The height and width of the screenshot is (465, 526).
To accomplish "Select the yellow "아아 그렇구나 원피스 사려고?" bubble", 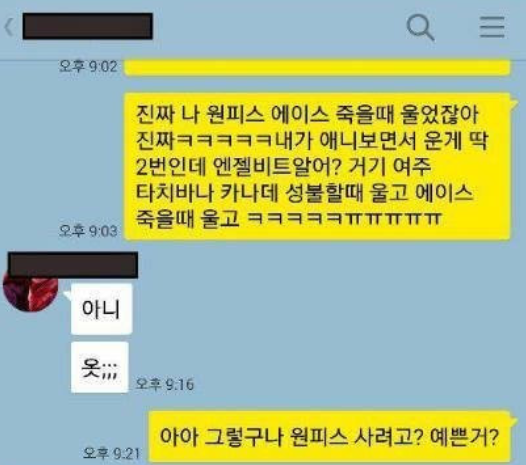I will tap(329, 436).
